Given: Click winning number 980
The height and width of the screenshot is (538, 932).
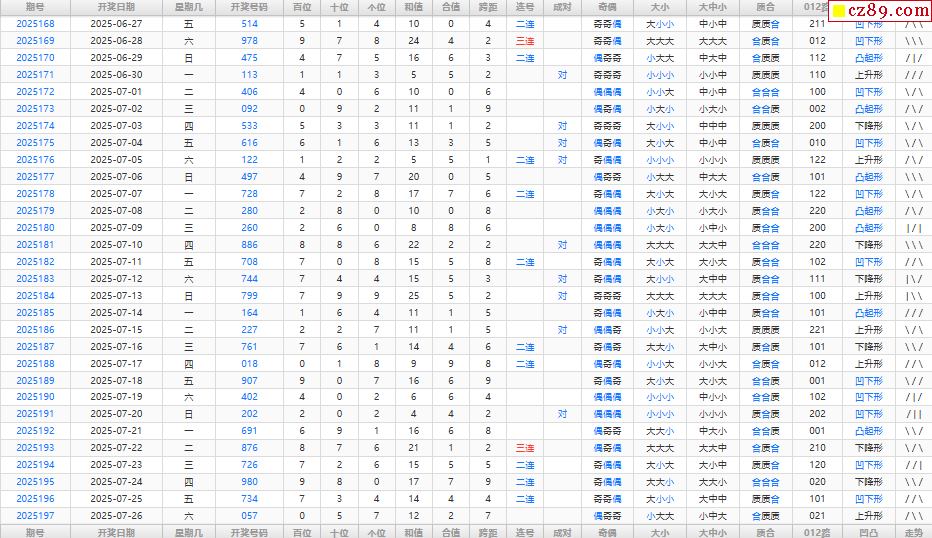Looking at the screenshot, I should click(250, 482).
